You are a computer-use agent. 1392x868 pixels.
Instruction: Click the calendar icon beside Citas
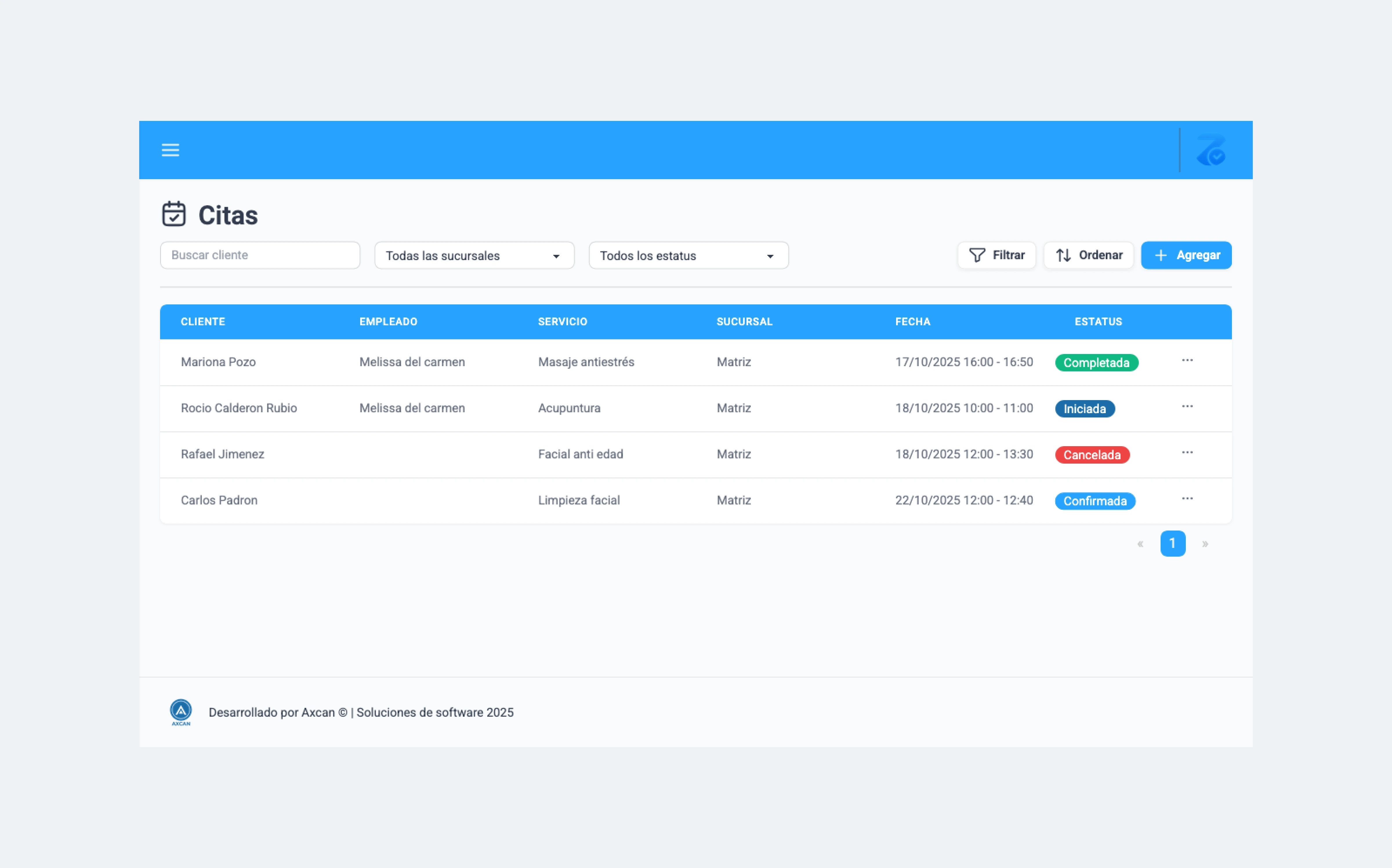[173, 214]
